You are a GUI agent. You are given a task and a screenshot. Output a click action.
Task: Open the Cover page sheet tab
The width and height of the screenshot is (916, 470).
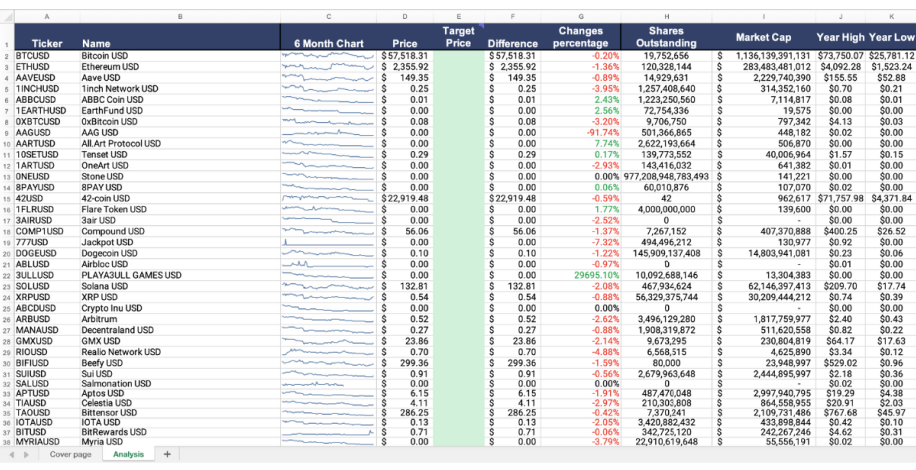70,455
